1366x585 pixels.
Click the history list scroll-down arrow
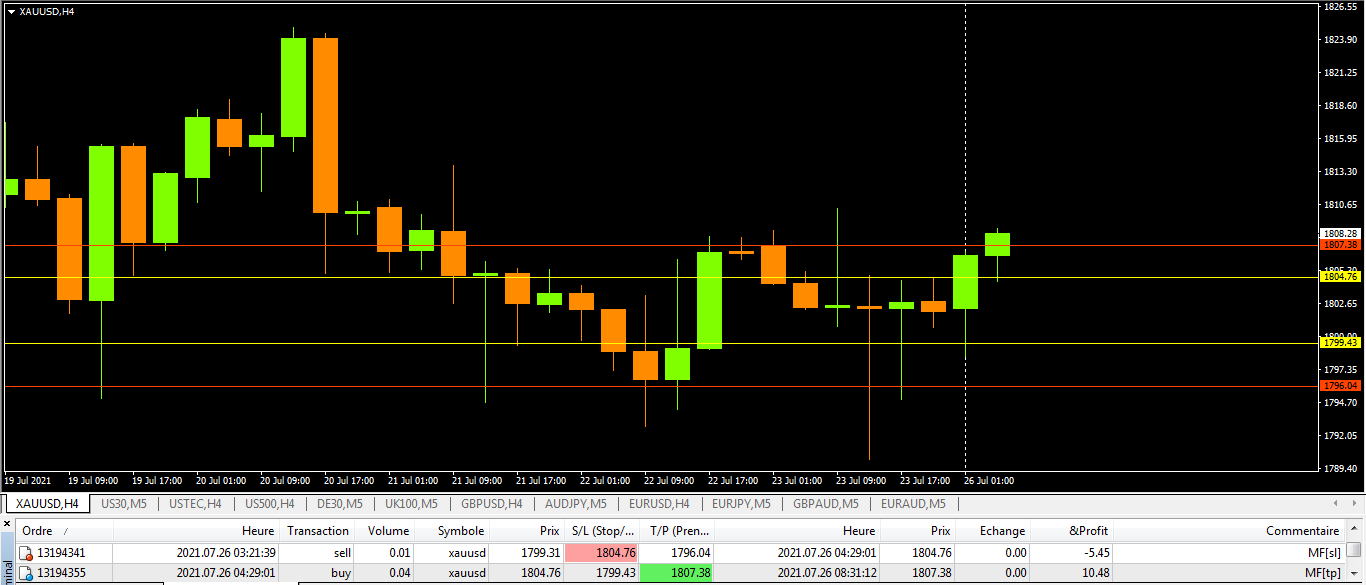[x=1353, y=574]
